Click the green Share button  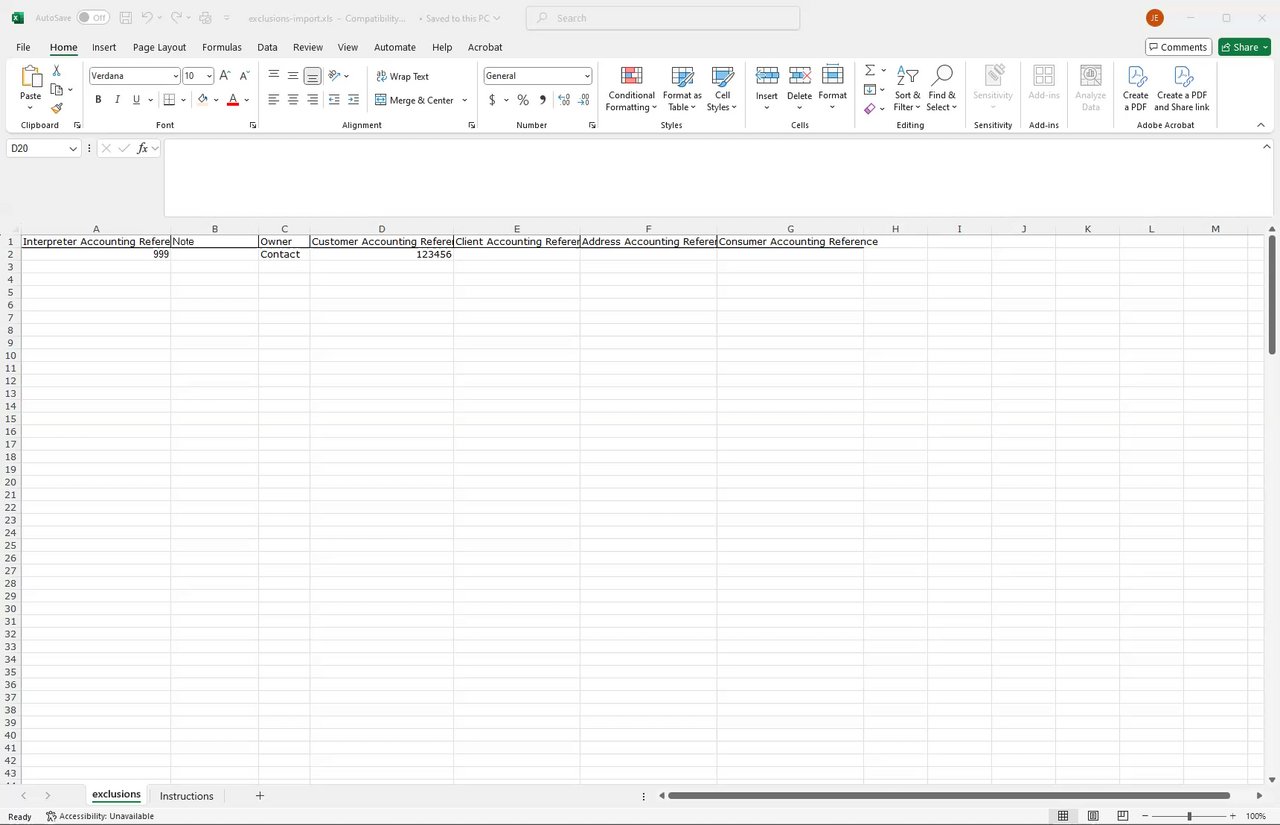coord(1244,47)
